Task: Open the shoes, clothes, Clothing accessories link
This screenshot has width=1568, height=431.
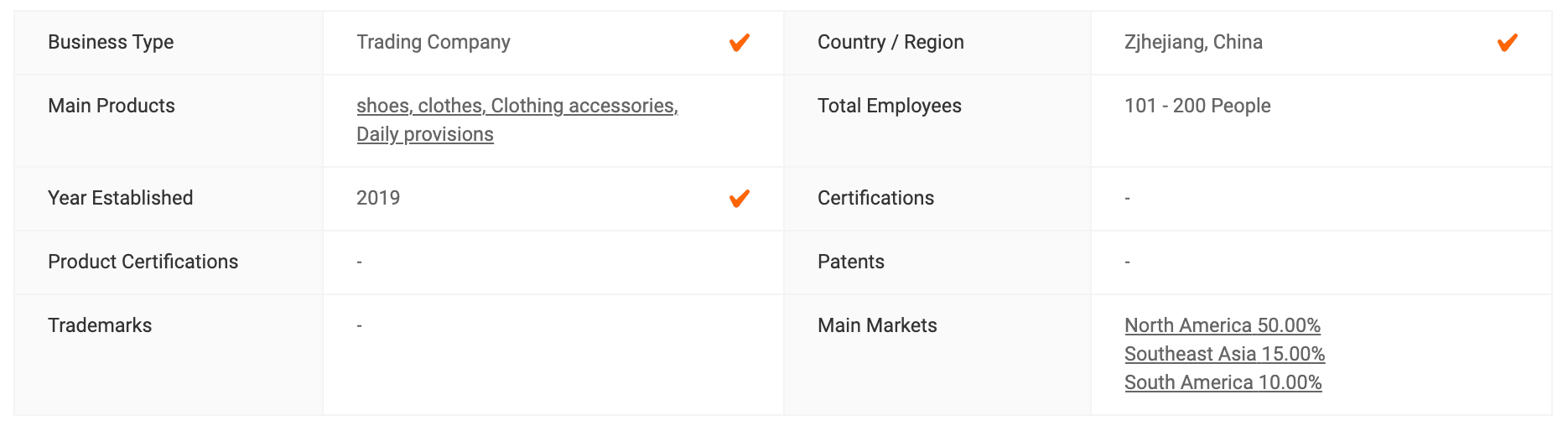Action: (517, 106)
